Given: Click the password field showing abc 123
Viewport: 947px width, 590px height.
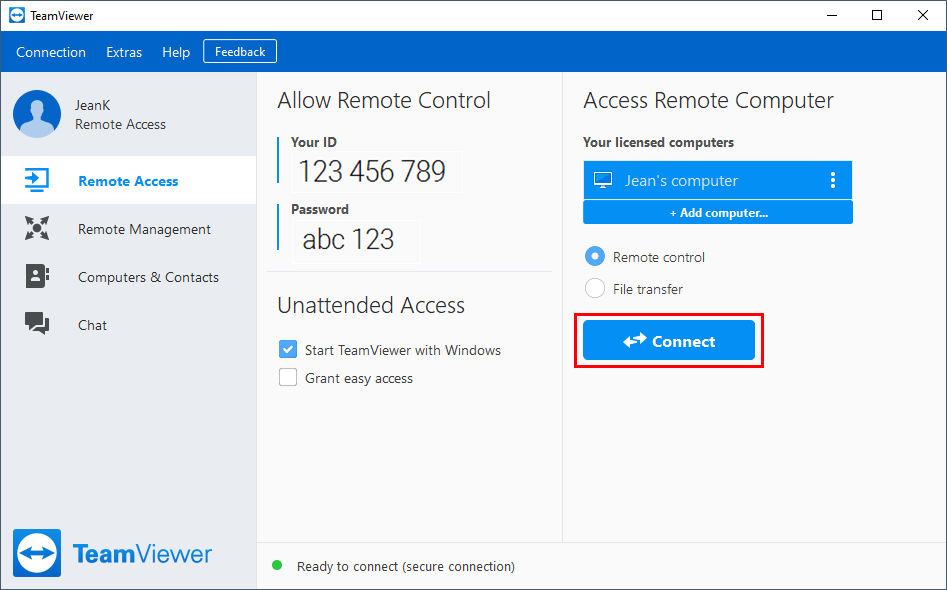Looking at the screenshot, I should pyautogui.click(x=356, y=240).
